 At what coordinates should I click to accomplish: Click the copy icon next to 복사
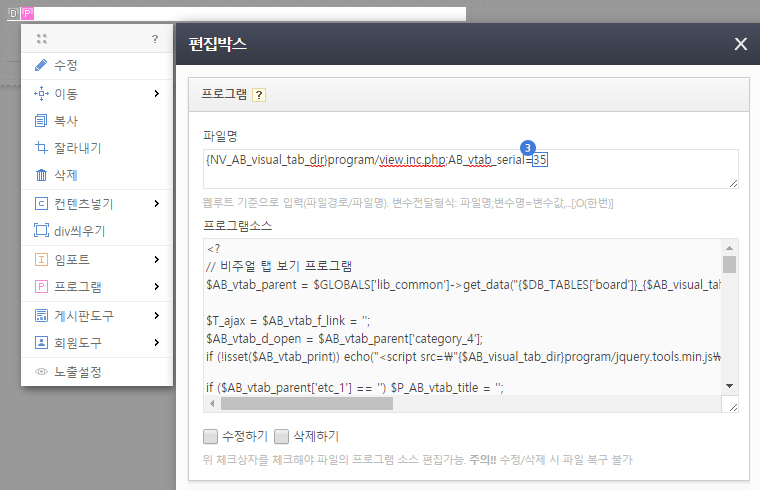pyautogui.click(x=41, y=121)
